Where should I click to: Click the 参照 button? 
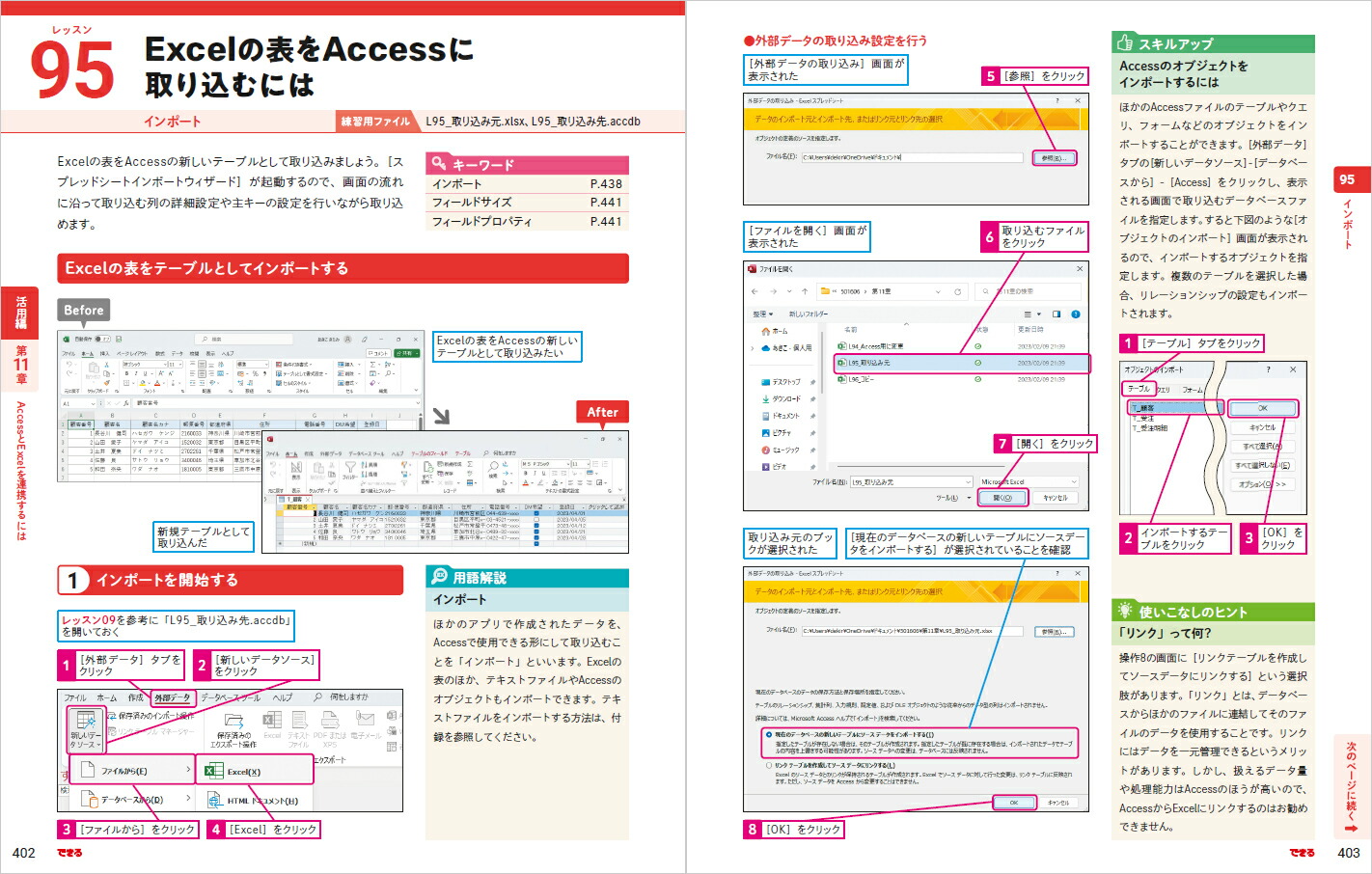[1055, 157]
